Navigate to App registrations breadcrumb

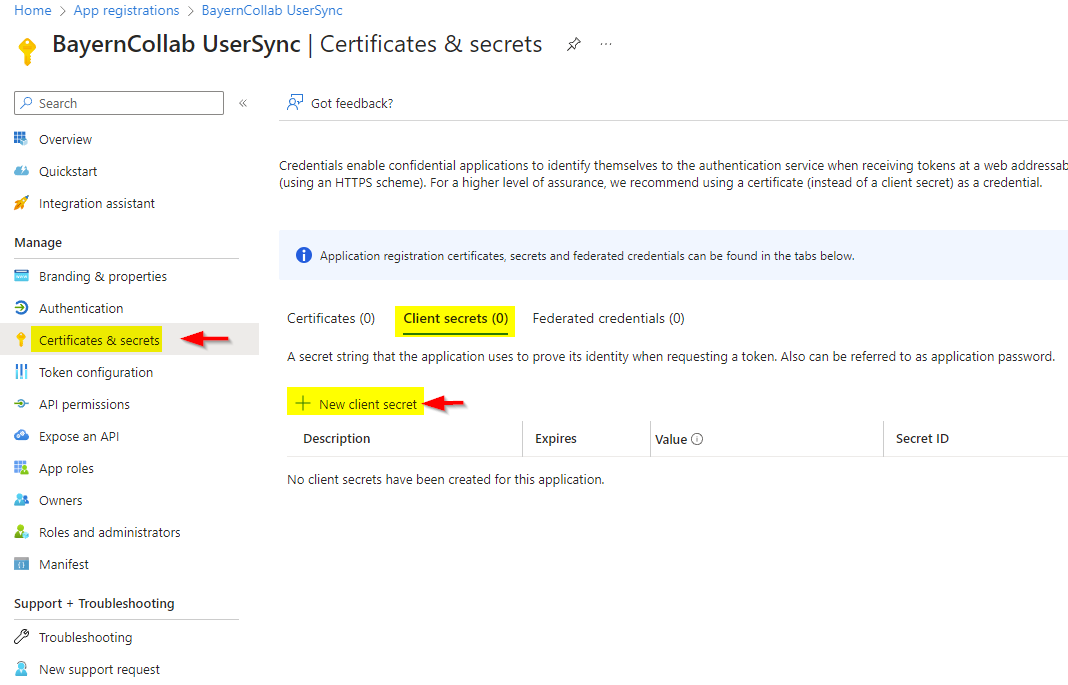tap(126, 11)
